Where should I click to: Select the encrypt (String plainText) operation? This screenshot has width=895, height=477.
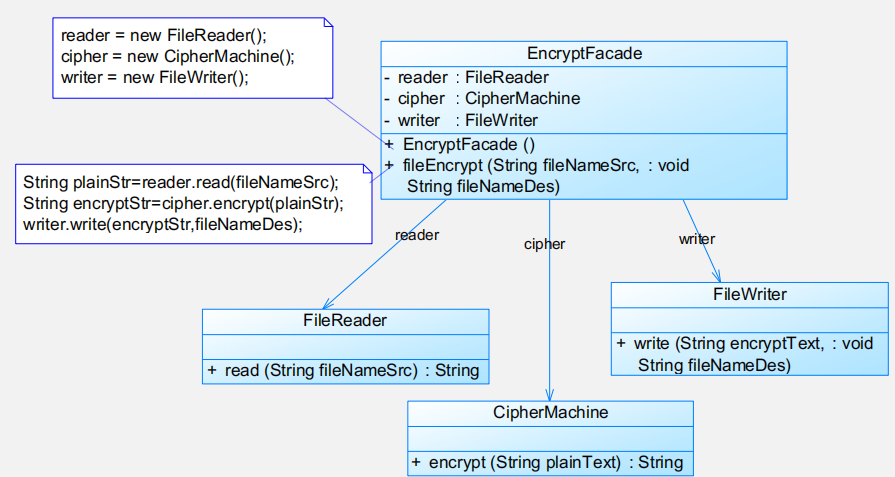click(x=547, y=462)
